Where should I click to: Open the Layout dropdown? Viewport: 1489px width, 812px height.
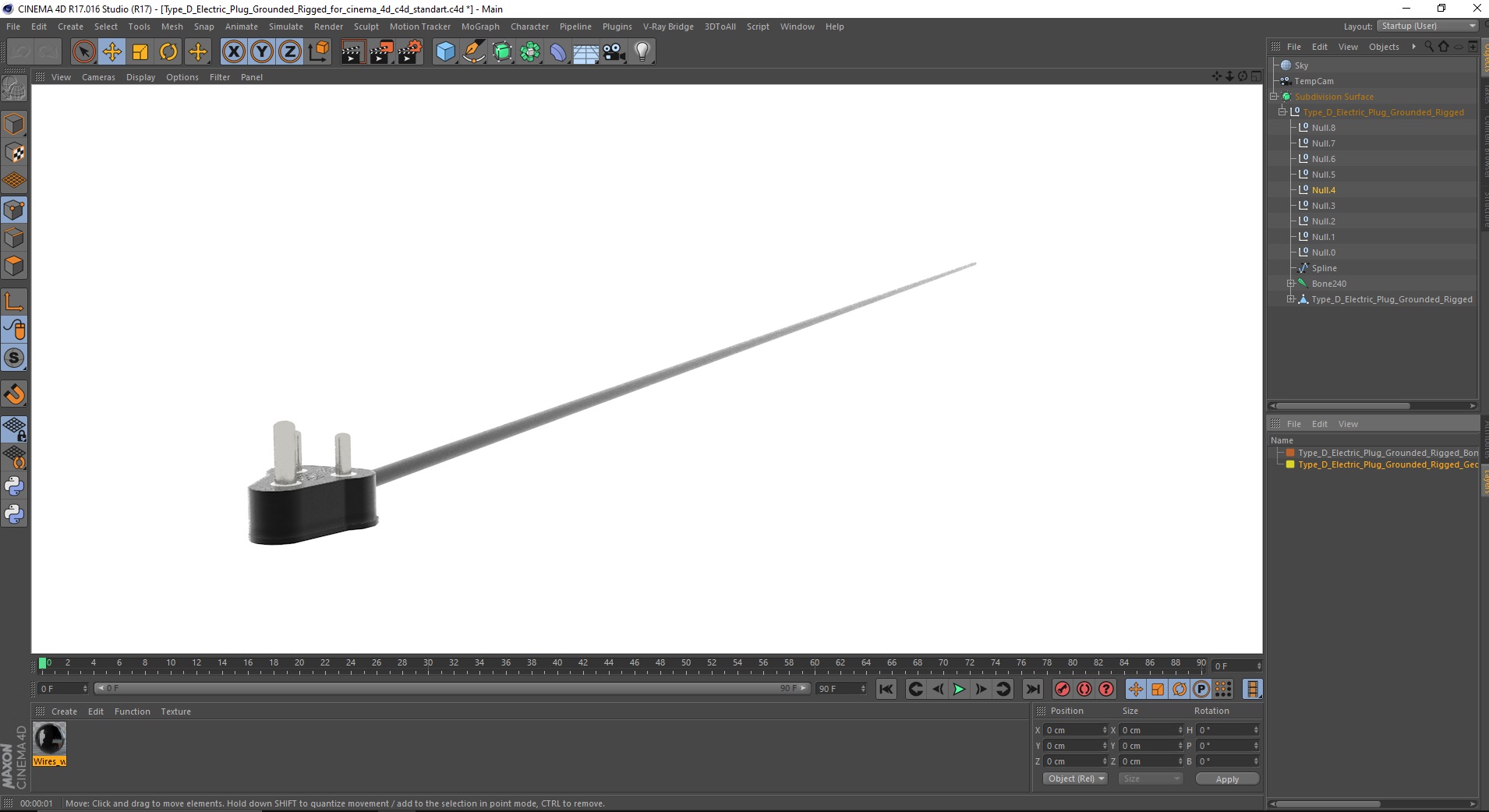click(x=1427, y=26)
